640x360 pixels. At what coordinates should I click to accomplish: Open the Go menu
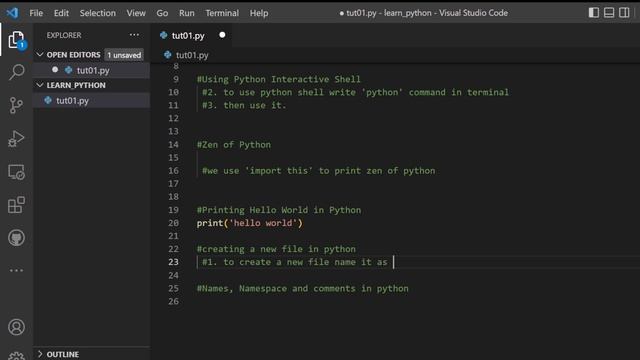[162, 13]
